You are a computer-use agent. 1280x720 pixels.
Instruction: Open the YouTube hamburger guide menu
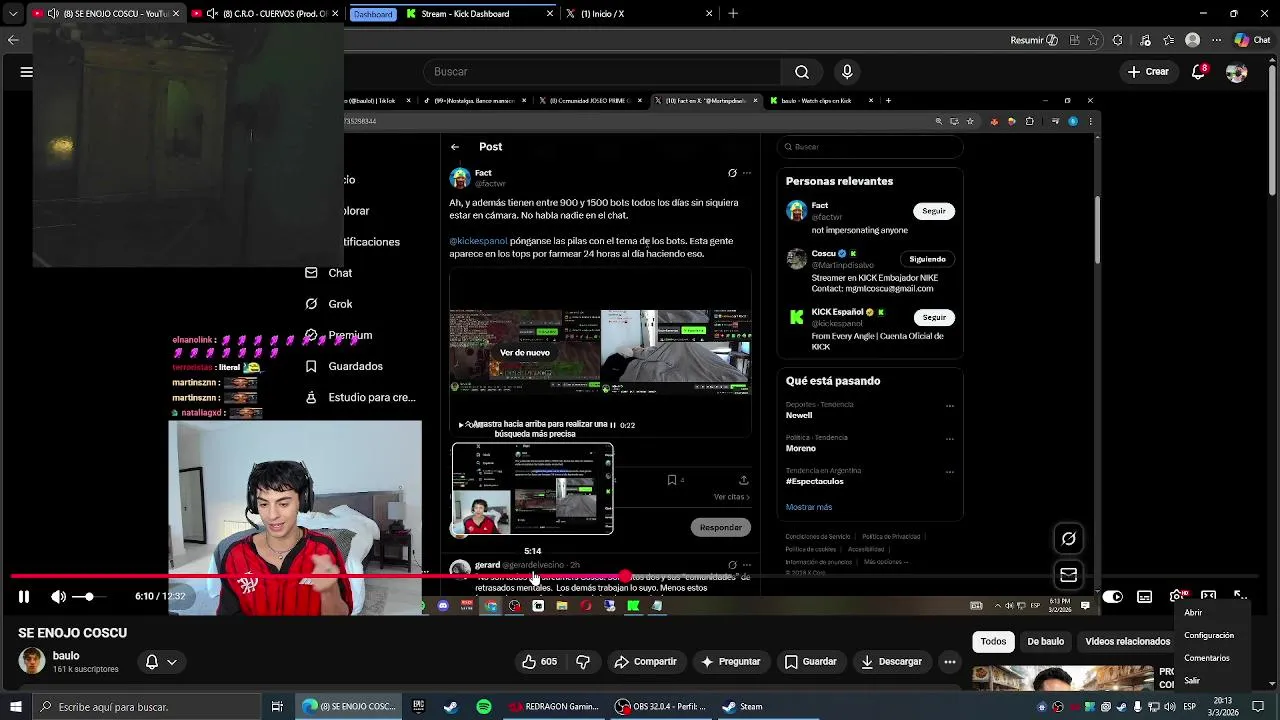coord(27,72)
